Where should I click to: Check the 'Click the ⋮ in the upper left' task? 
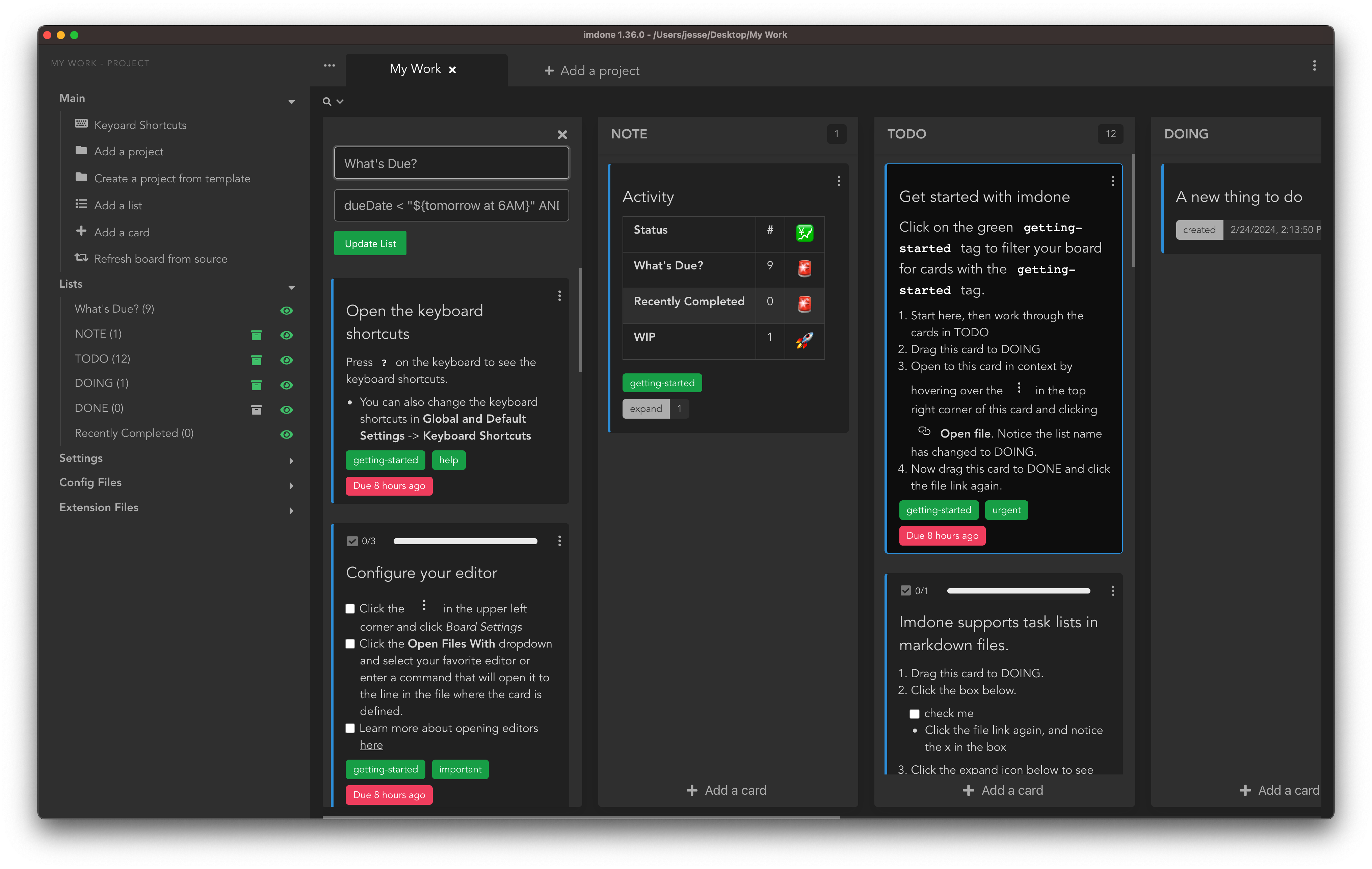tap(350, 609)
